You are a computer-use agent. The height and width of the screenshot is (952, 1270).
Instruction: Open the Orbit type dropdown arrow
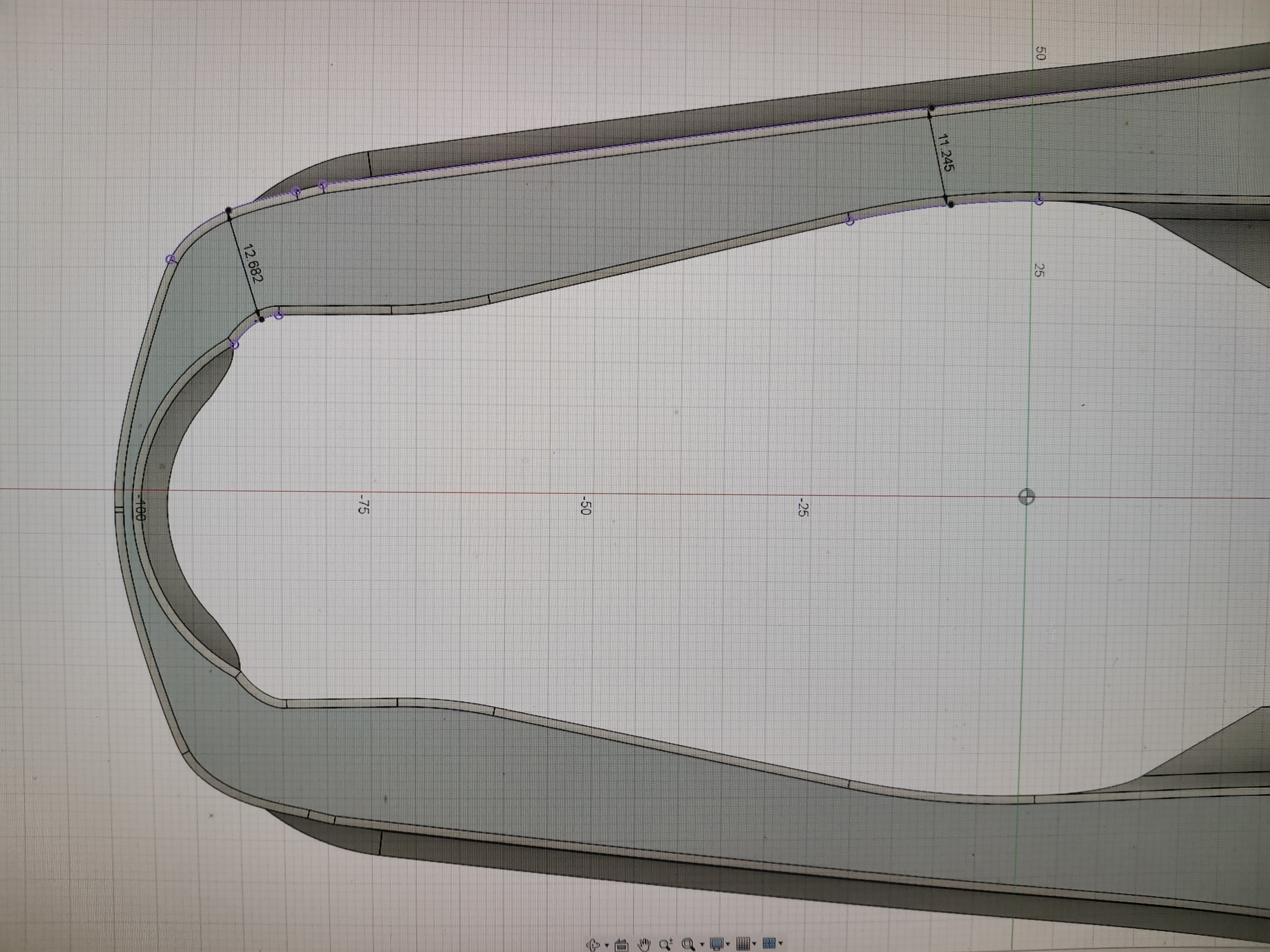tap(607, 945)
